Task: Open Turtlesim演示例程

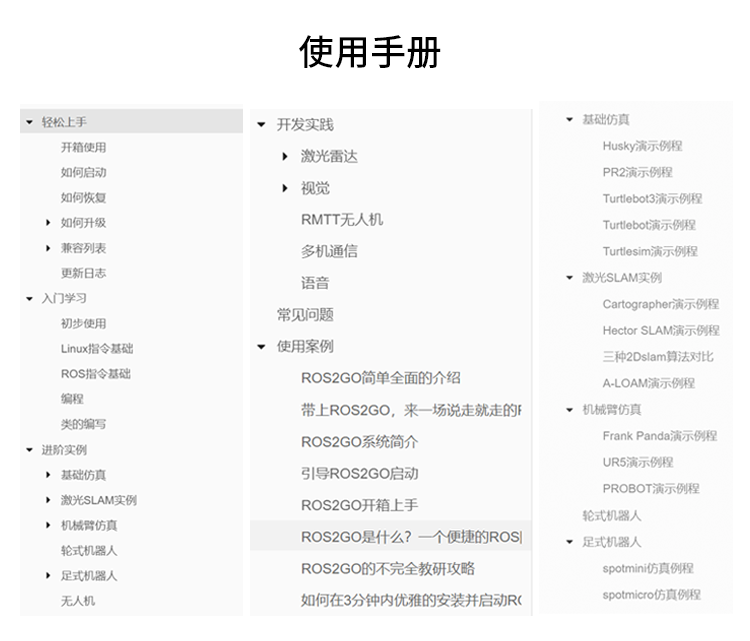Action: coord(650,252)
